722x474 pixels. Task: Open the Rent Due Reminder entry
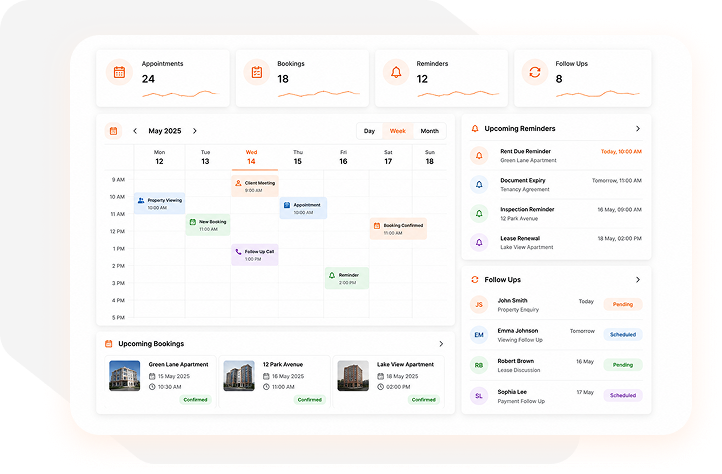pos(556,156)
